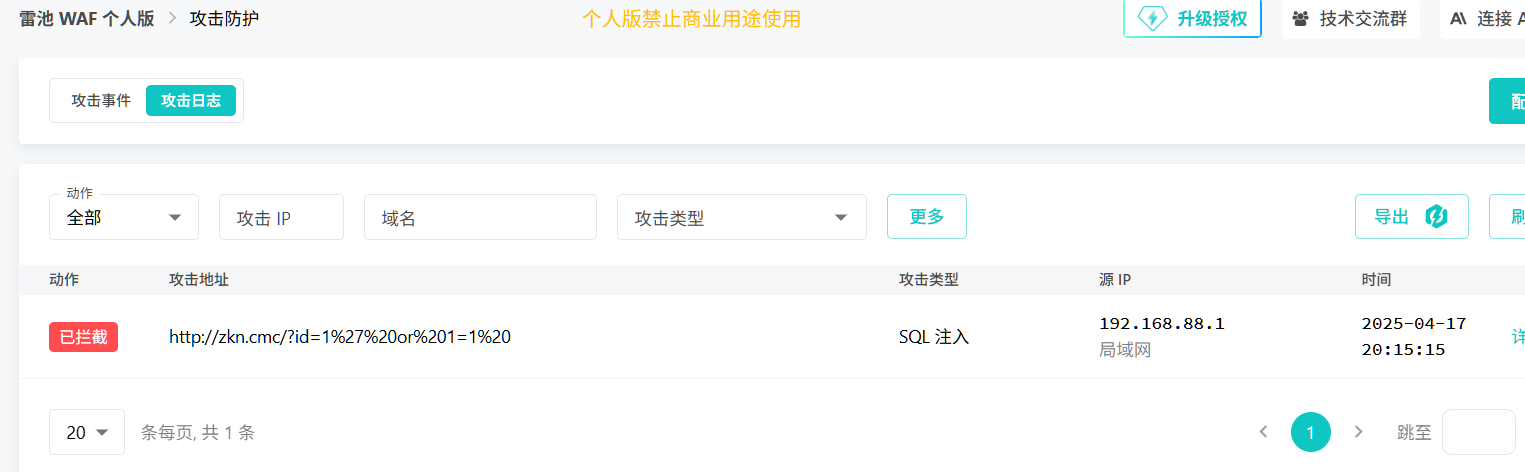
Task: Click the hexagon icon on the 导出 button
Action: tap(1436, 216)
